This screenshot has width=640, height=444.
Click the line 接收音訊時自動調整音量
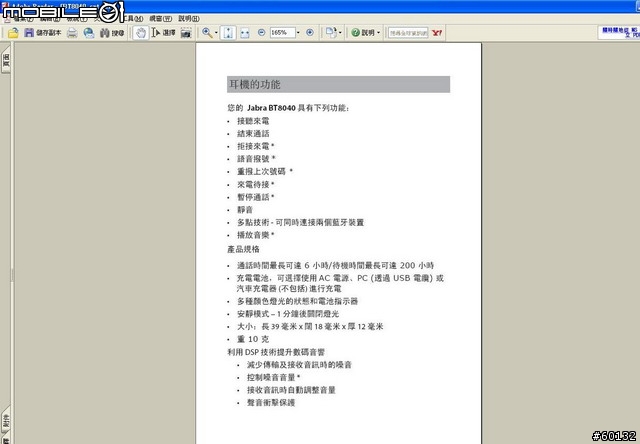(x=291, y=390)
